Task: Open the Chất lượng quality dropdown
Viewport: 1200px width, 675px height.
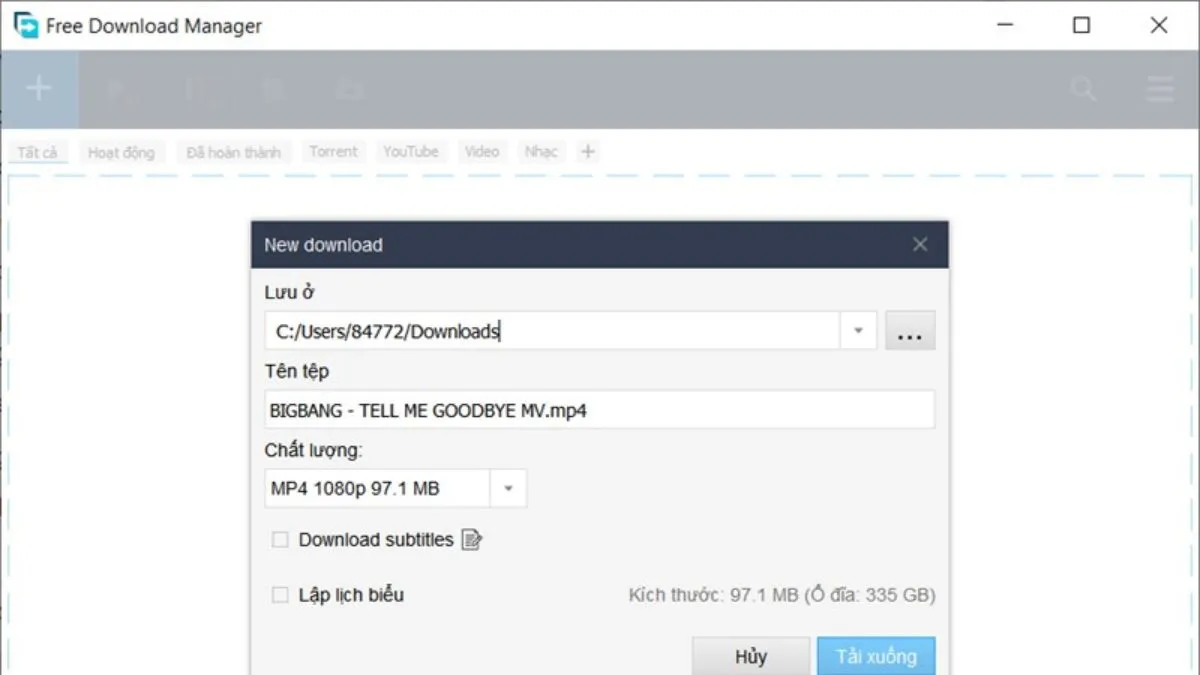Action: click(508, 489)
